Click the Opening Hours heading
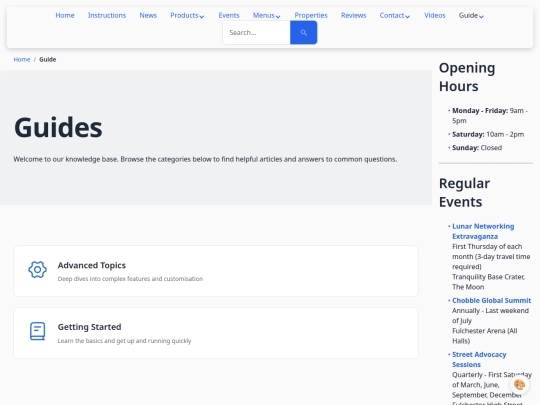540x405 pixels. point(467,77)
